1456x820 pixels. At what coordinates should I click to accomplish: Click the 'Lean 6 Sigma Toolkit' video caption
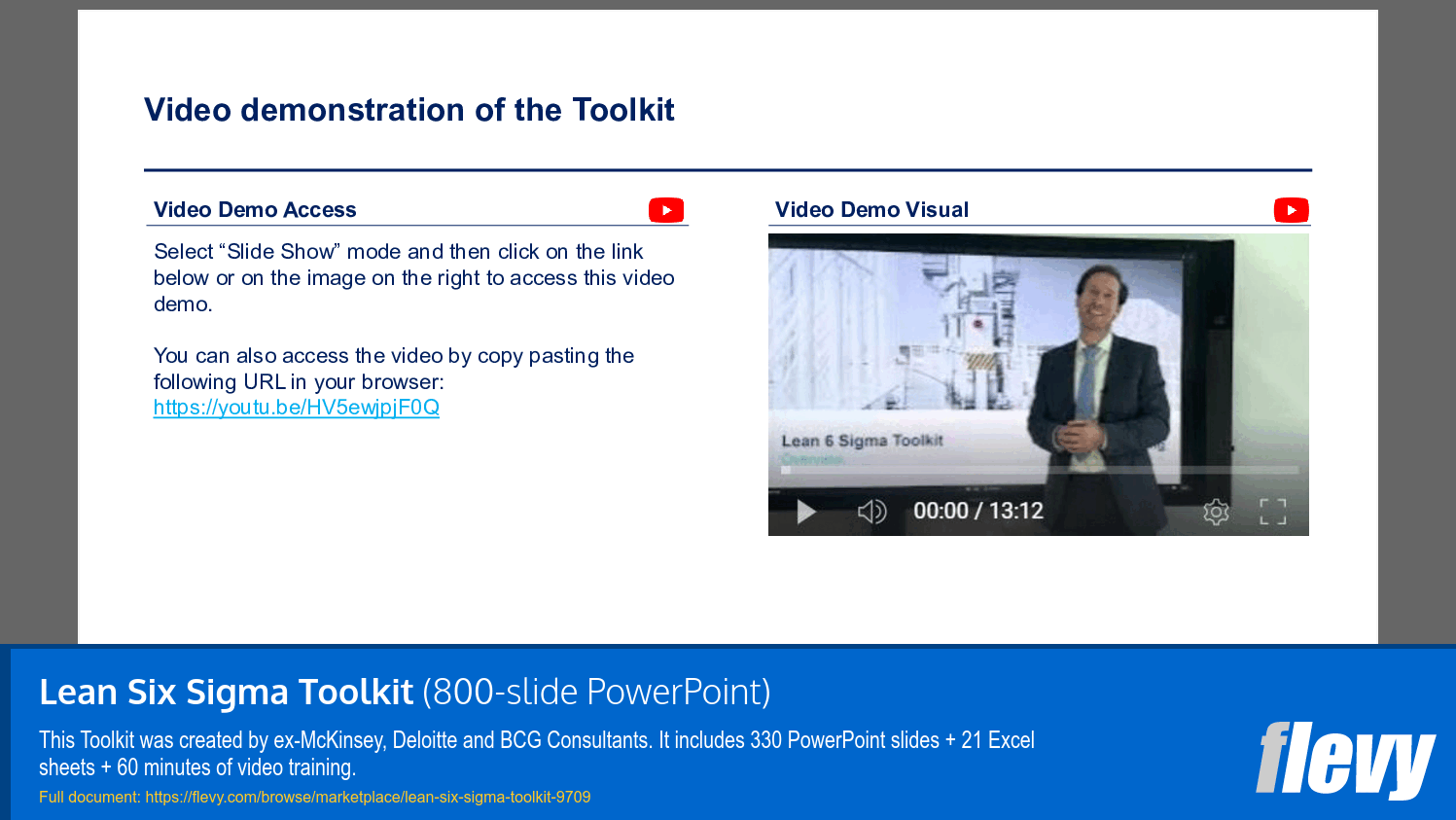[862, 441]
